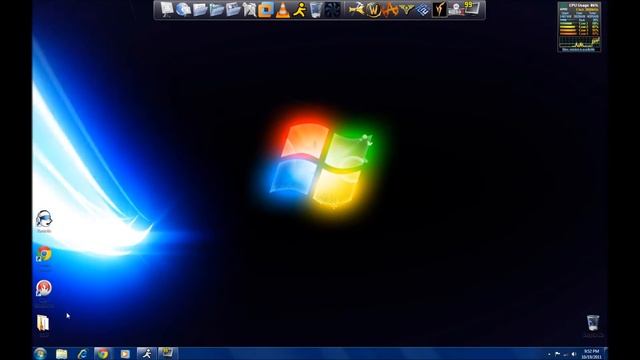Image resolution: width=640 pixels, height=360 pixels.
Task: Open the taskbar clock and date
Action: (591, 354)
